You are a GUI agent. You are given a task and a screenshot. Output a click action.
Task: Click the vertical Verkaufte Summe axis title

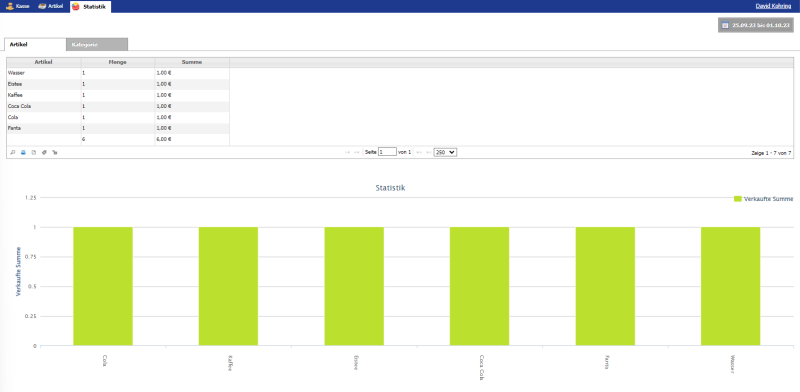(18, 272)
